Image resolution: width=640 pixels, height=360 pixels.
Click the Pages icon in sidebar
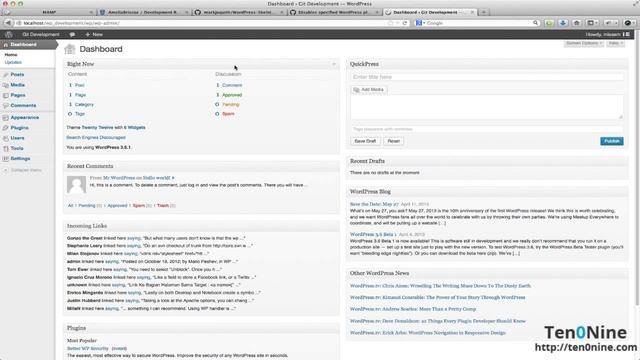coord(6,95)
